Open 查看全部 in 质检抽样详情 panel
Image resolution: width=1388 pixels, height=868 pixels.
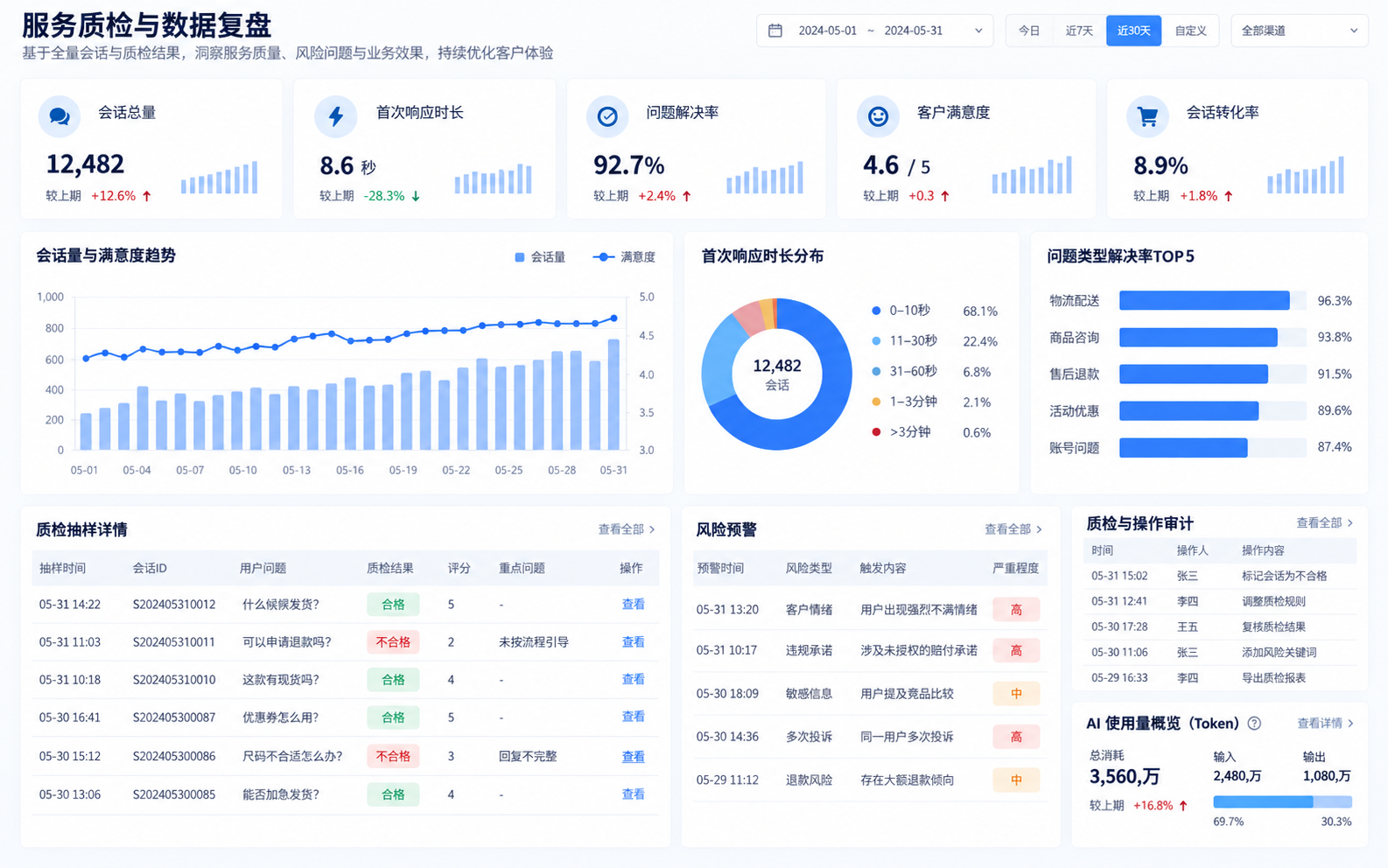tap(627, 529)
